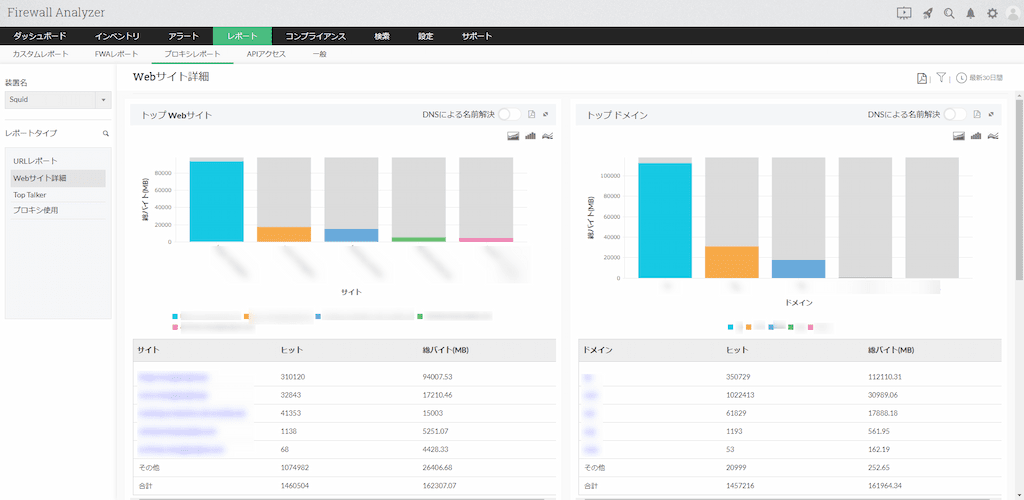Screen dimensions: 1024x500
Task: Toggle DNSによる名前解決 in トップ Webサイト panel
Action: [x=509, y=114]
